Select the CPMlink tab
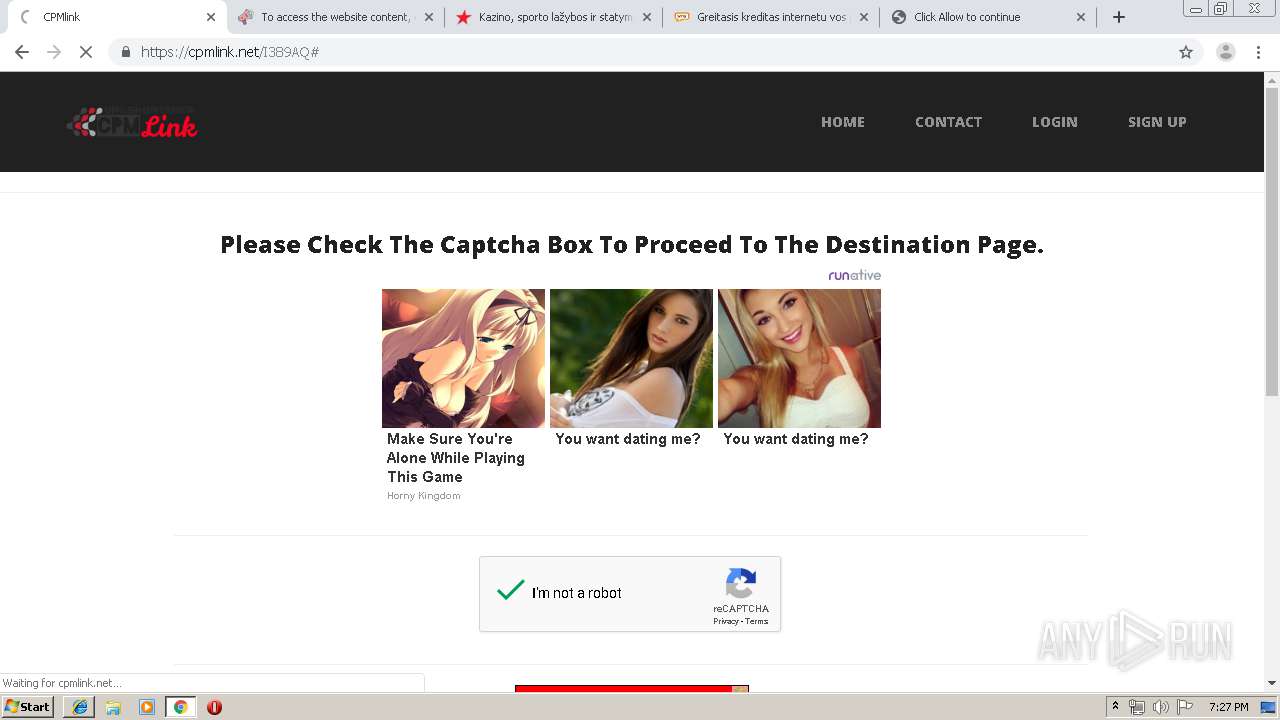Image resolution: width=1280 pixels, height=720 pixels. tap(117, 17)
